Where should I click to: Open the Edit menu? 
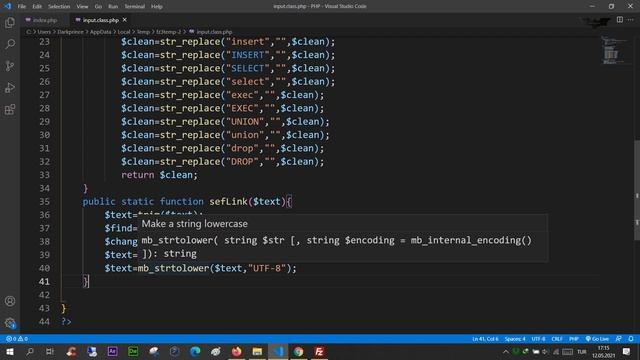(37, 7)
